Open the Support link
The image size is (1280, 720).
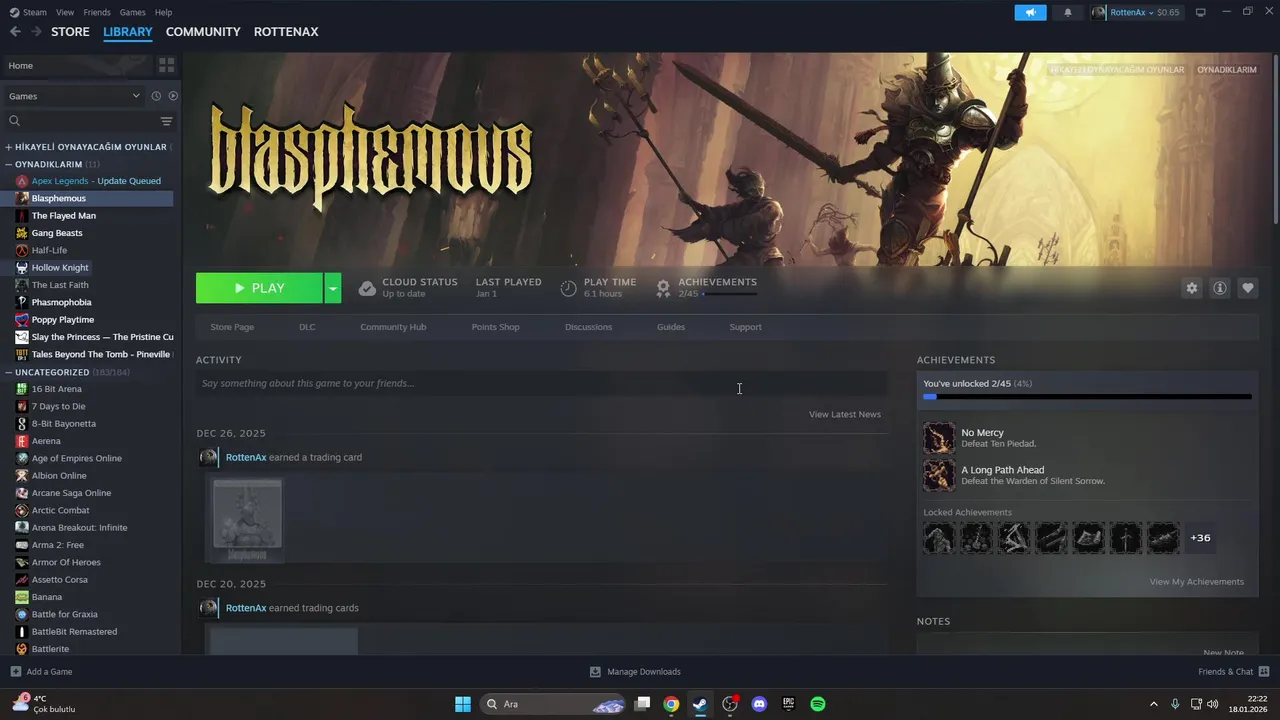pyautogui.click(x=745, y=327)
